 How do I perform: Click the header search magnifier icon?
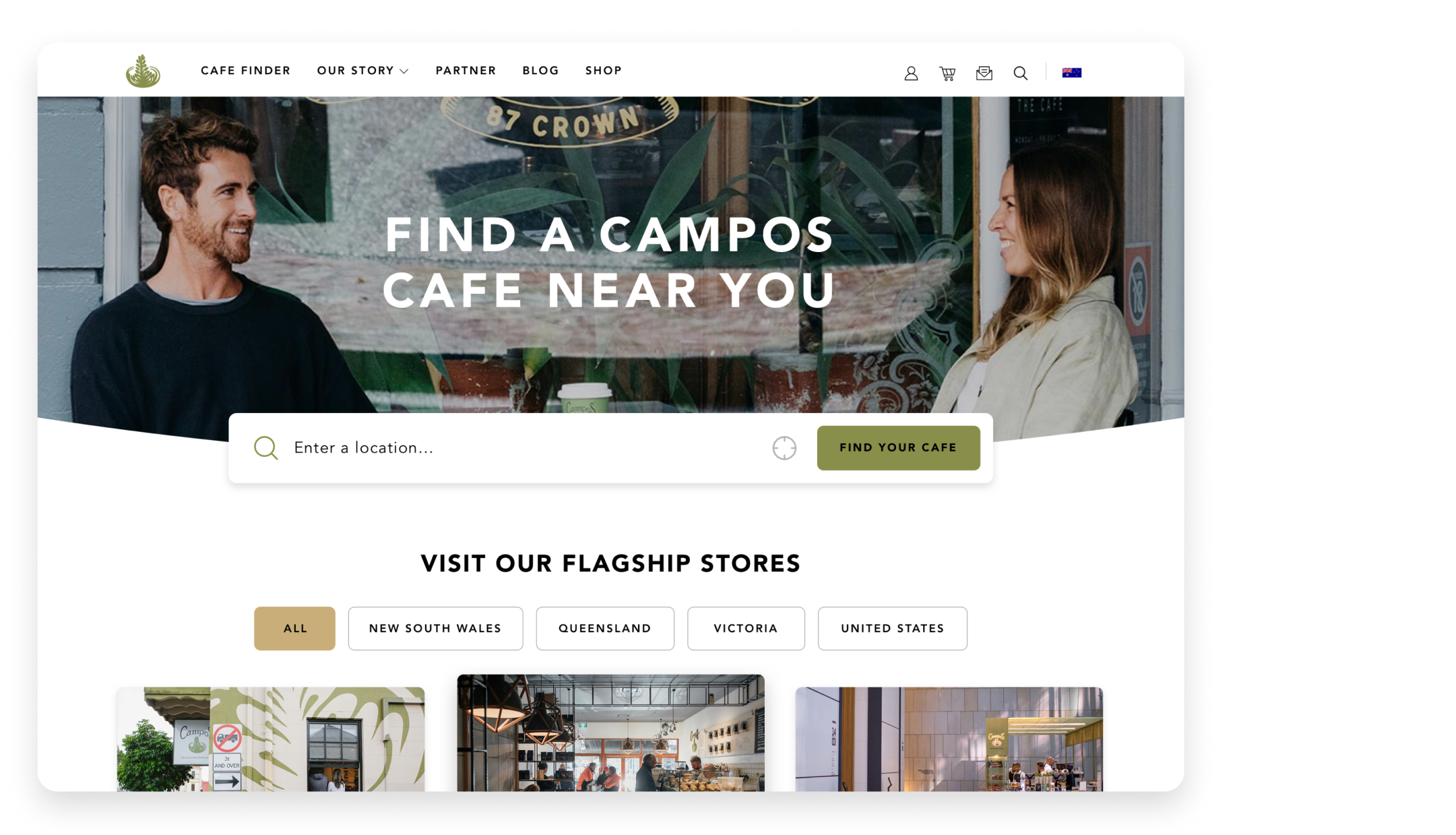coord(1020,73)
